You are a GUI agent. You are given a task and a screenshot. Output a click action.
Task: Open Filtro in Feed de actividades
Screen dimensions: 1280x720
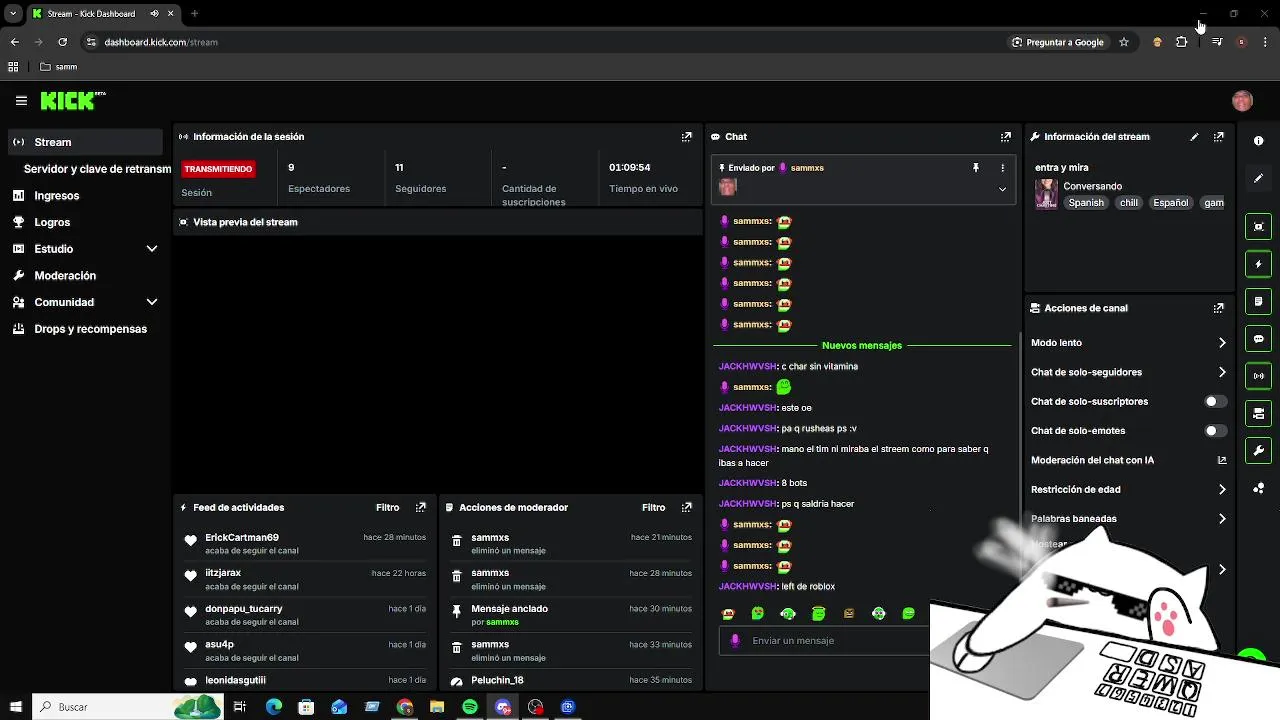(387, 507)
